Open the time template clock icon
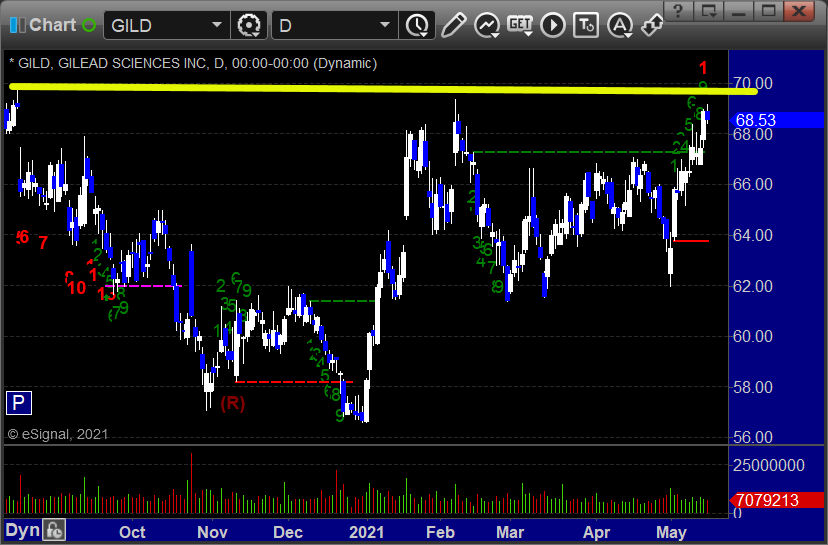Viewport: 828px width, 545px height. pos(417,25)
